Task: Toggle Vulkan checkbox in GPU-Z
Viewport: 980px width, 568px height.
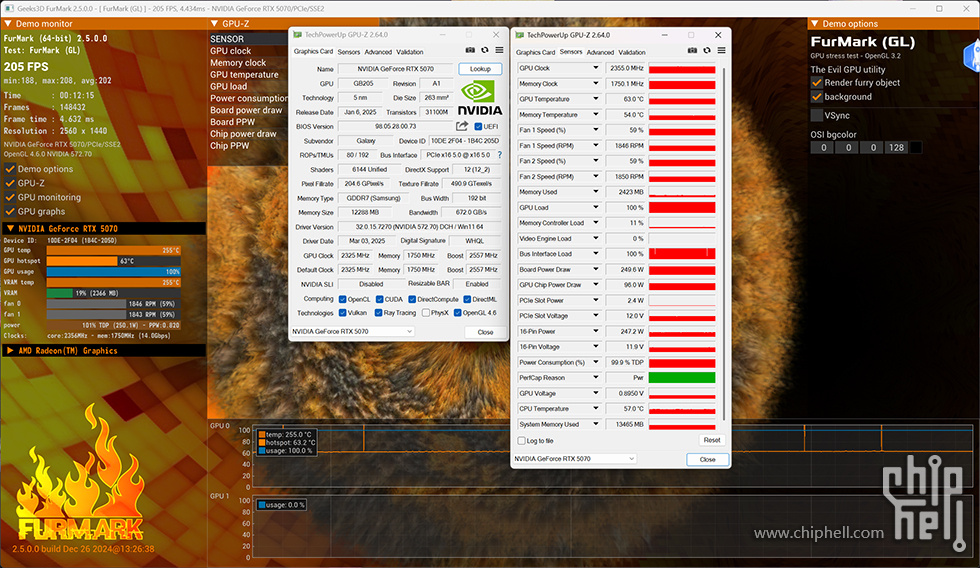Action: 342,313
